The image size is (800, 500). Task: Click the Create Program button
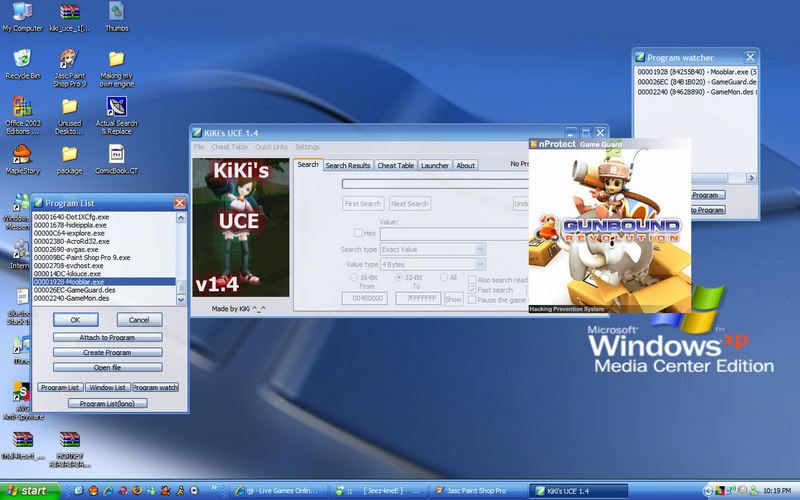[x=107, y=352]
